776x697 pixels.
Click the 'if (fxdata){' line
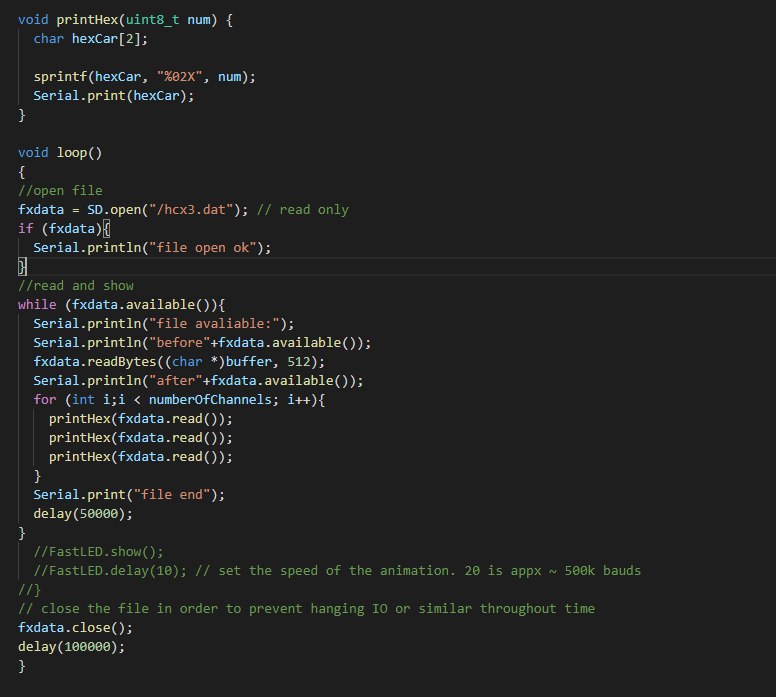64,229
